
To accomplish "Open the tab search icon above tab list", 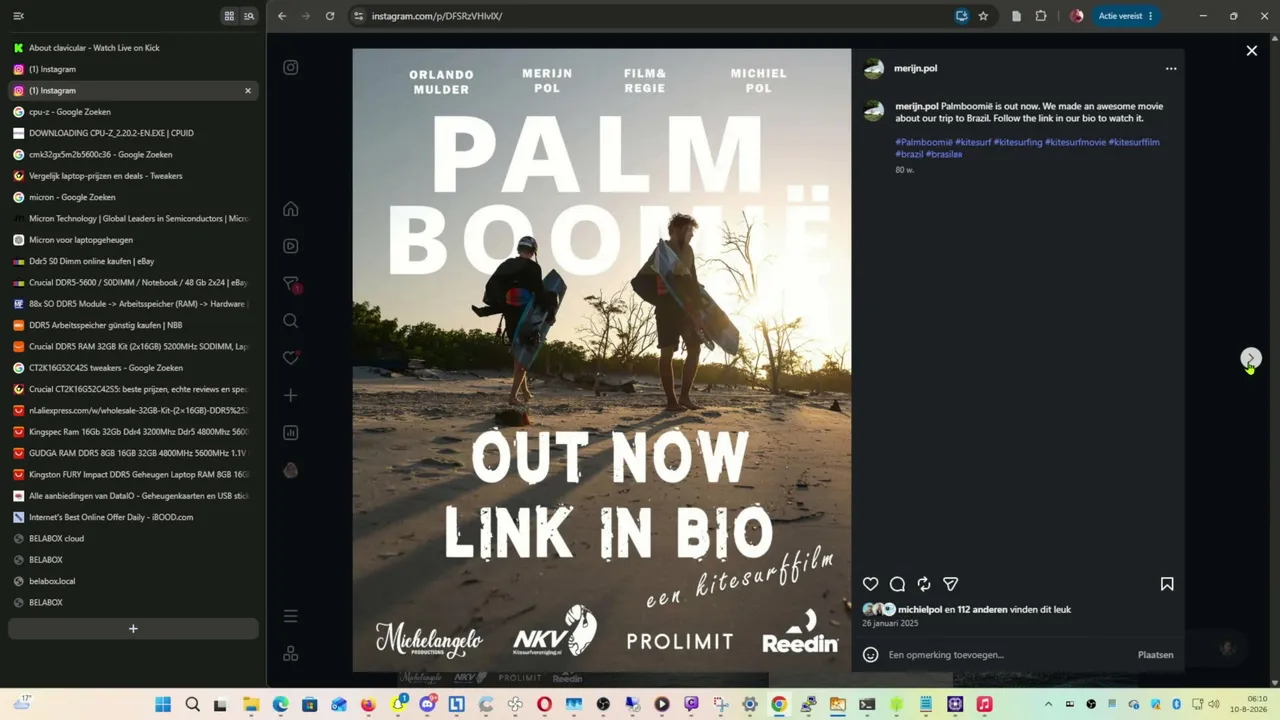I will click(249, 16).
